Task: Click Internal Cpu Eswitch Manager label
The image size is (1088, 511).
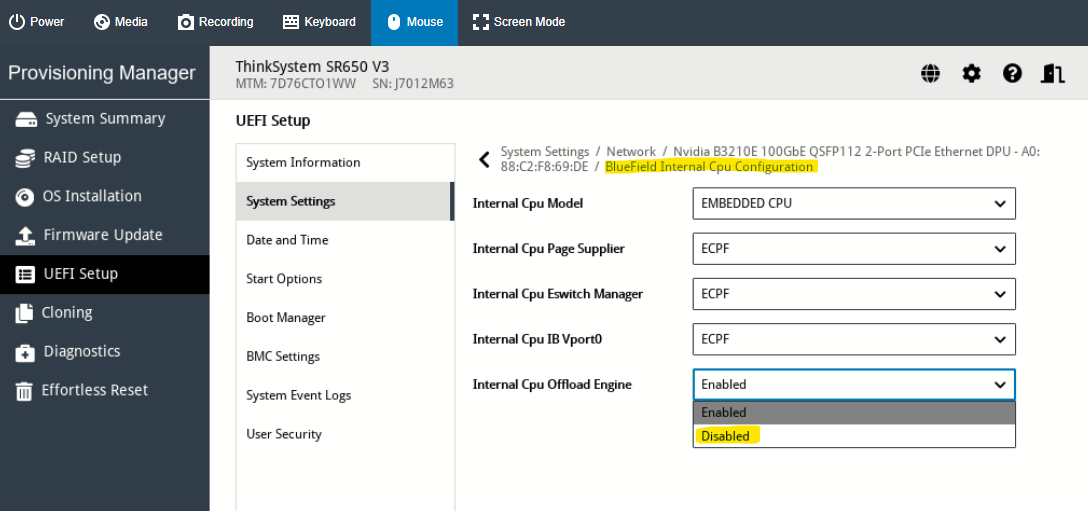Action: pyautogui.click(x=558, y=294)
